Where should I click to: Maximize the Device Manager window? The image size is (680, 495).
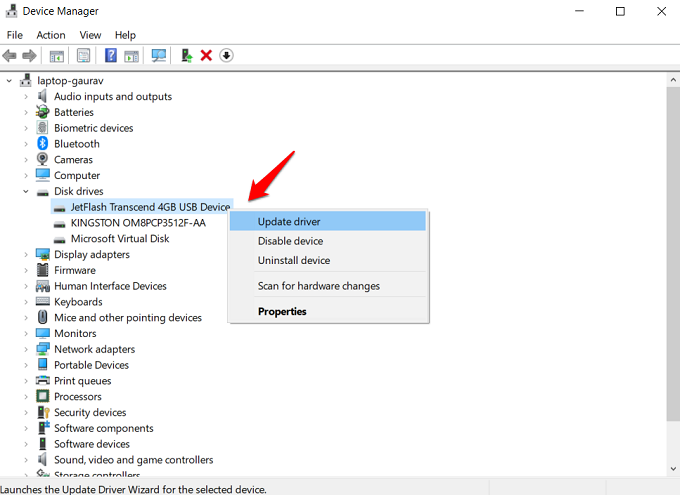[621, 11]
